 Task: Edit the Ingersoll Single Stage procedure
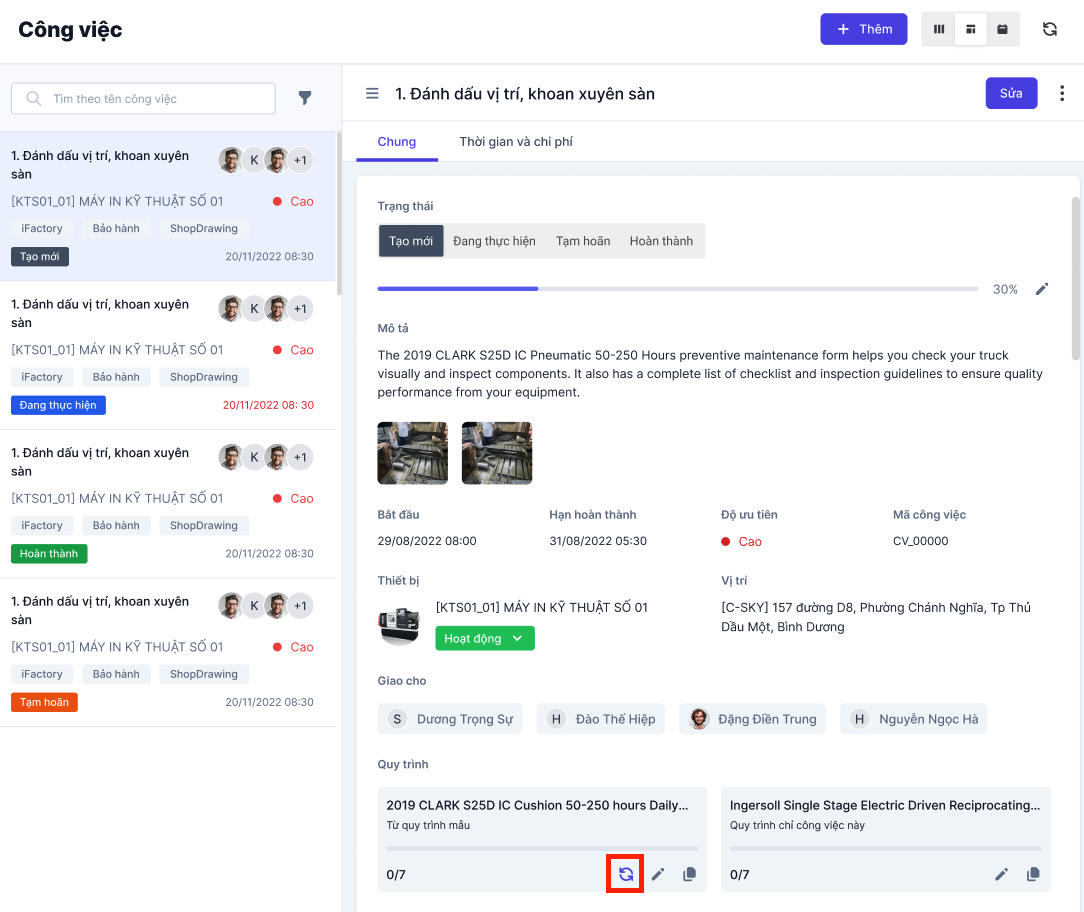(x=1001, y=874)
